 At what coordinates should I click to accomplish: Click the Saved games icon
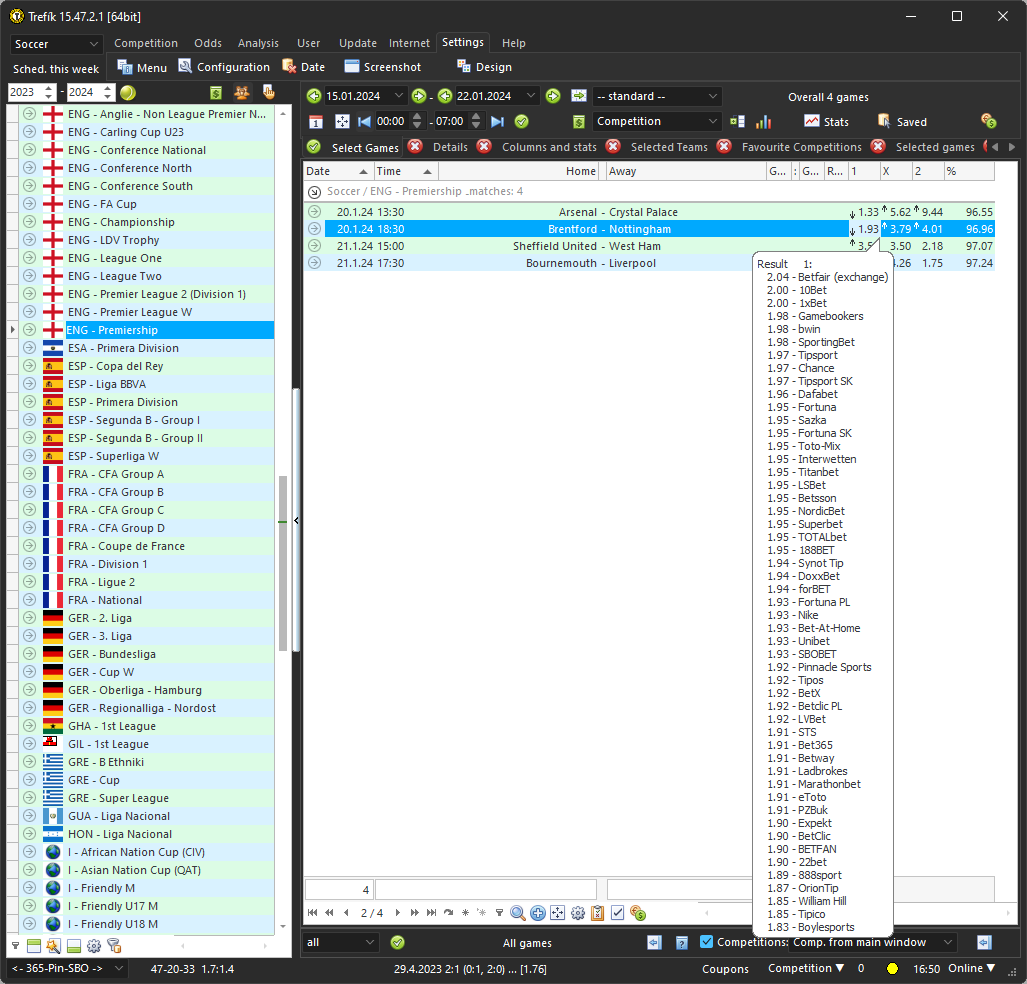884,121
